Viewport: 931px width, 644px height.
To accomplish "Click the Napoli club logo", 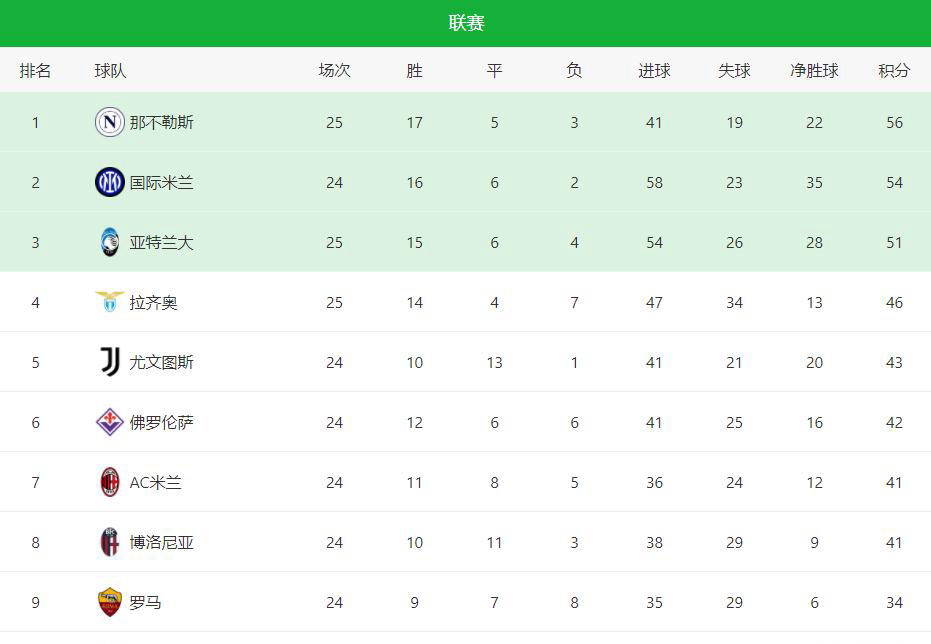I will 109,122.
